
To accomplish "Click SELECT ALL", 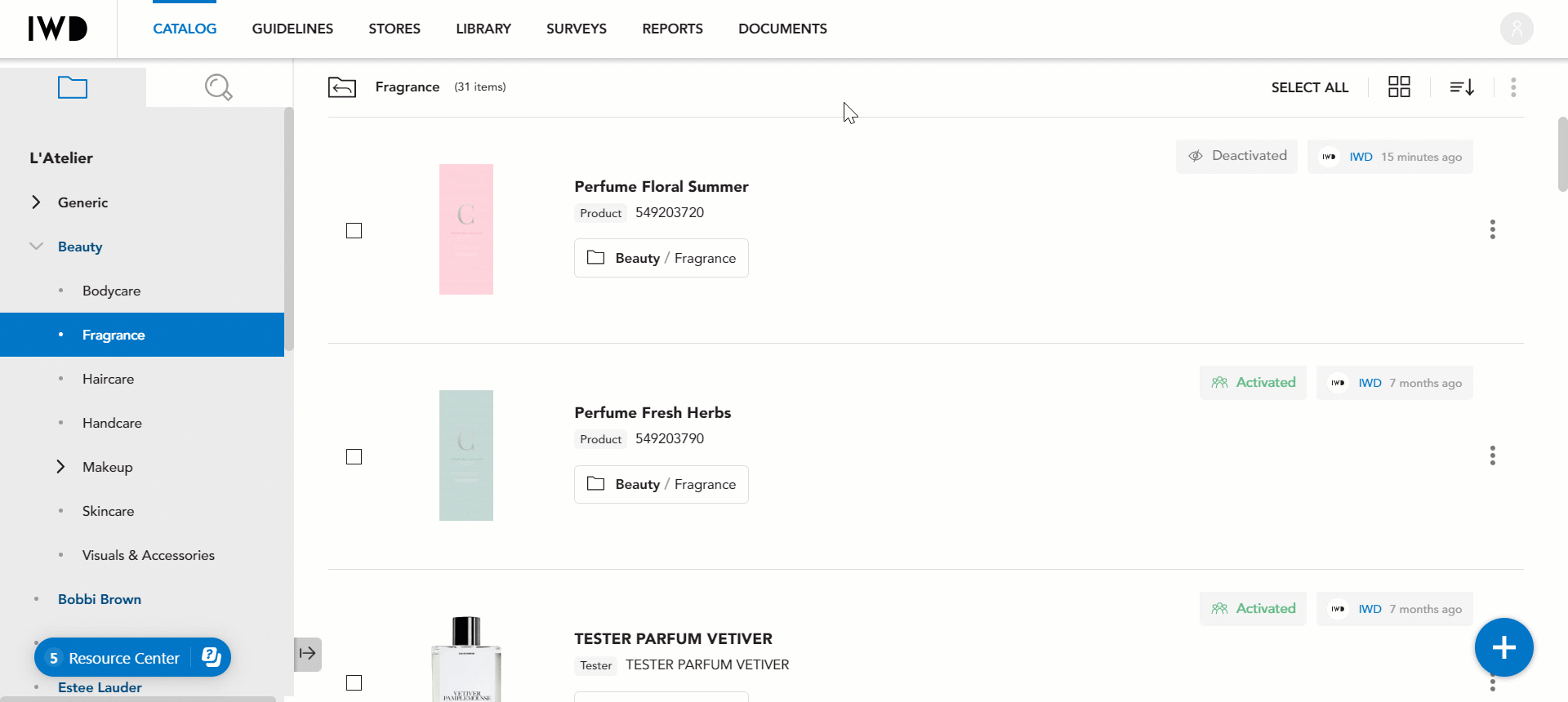I will 1309,87.
